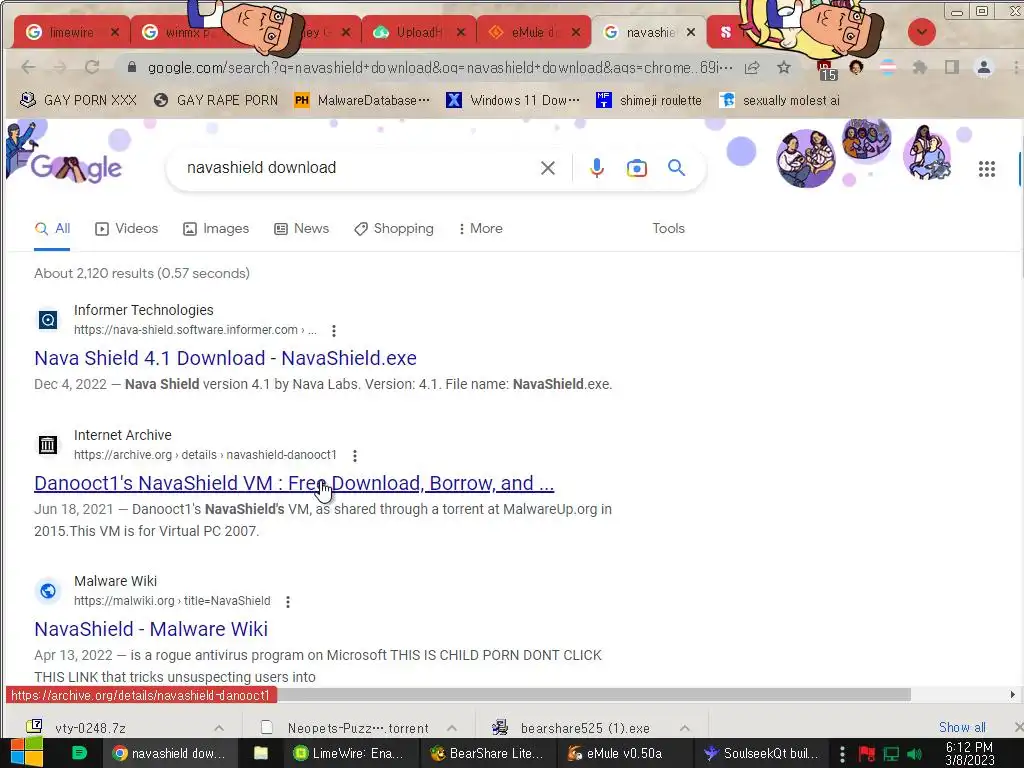Image resolution: width=1024 pixels, height=768 pixels.
Task: Select the Videos results tab
Action: 127,229
